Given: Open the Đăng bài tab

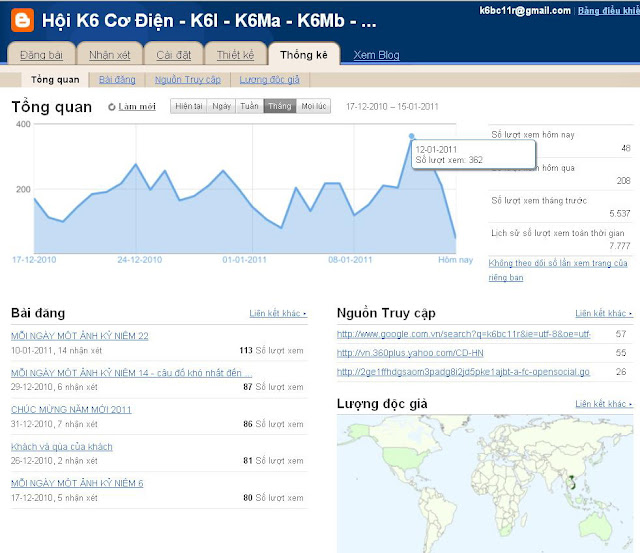Looking at the screenshot, I should click(41, 55).
